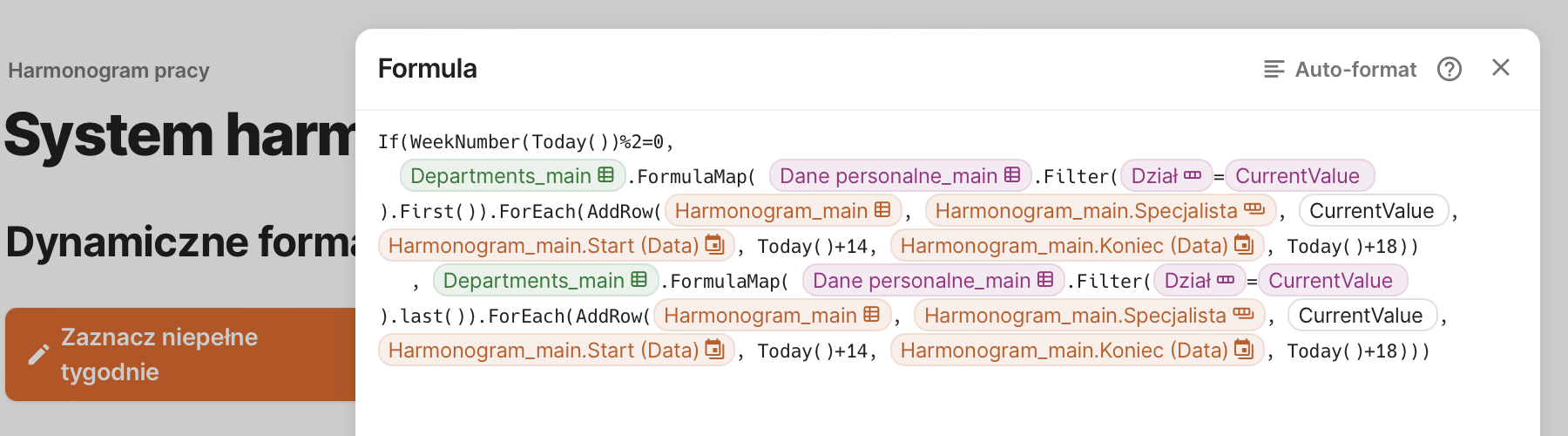Select the first white CurrentValue chip
This screenshot has width=1568, height=436.
tap(1372, 211)
